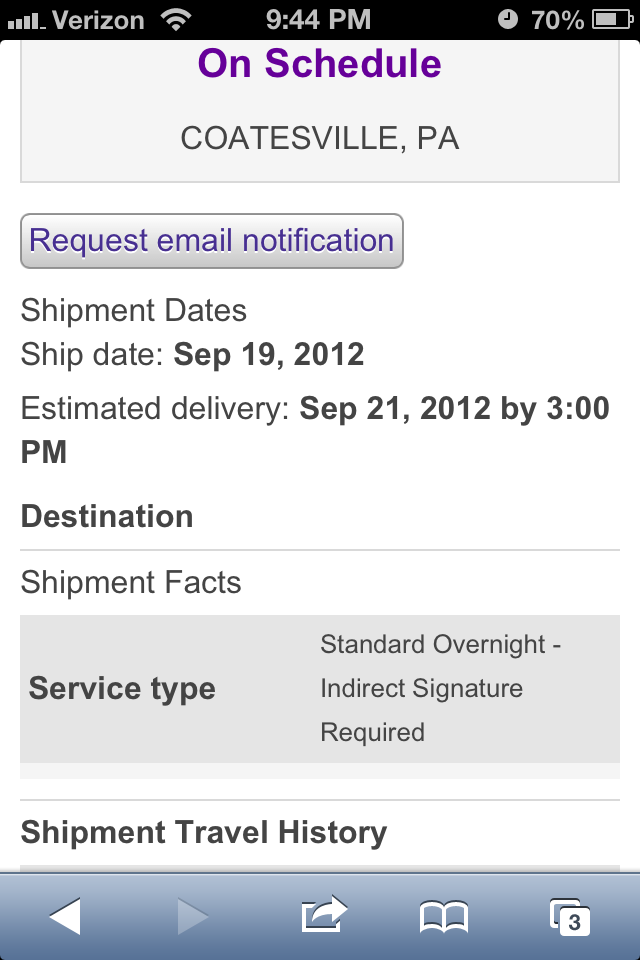Viewport: 640px width, 960px height.
Task: Tap the 9:44 PM clock in status bar
Action: click(x=319, y=19)
